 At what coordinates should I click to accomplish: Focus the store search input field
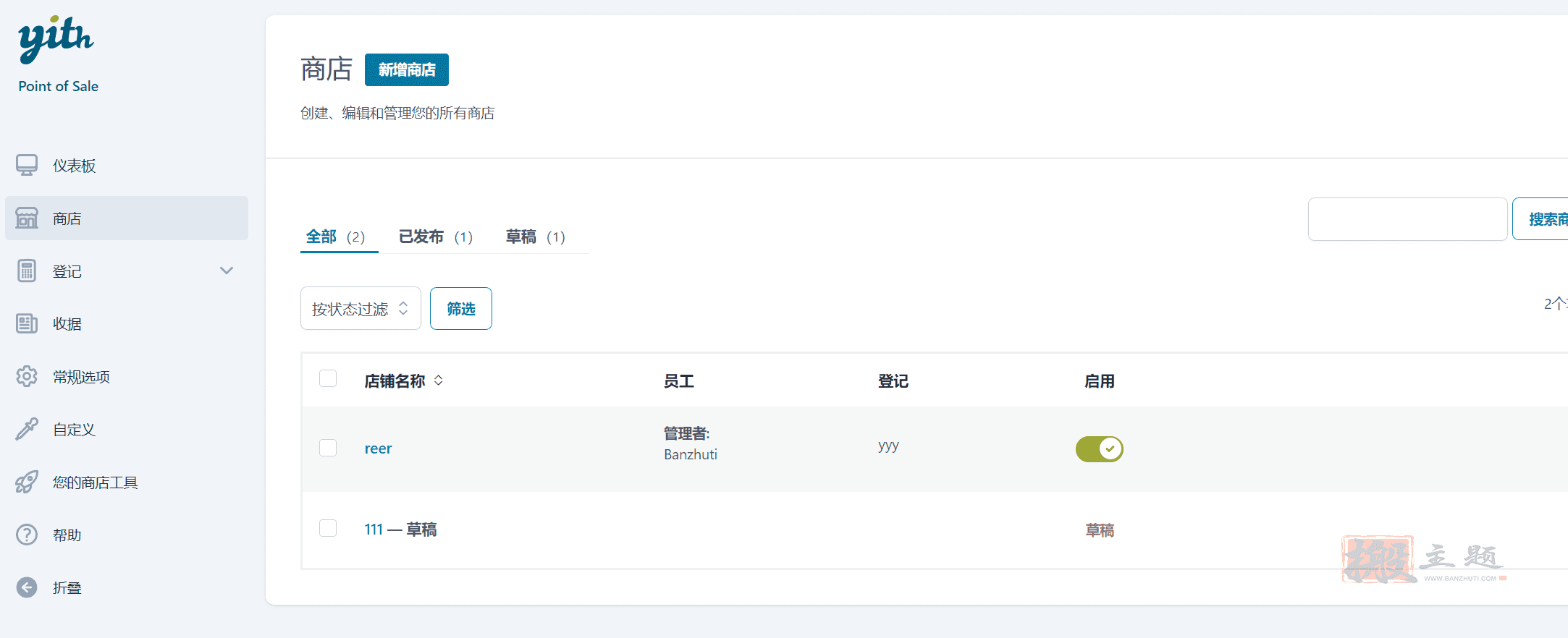(x=1407, y=219)
